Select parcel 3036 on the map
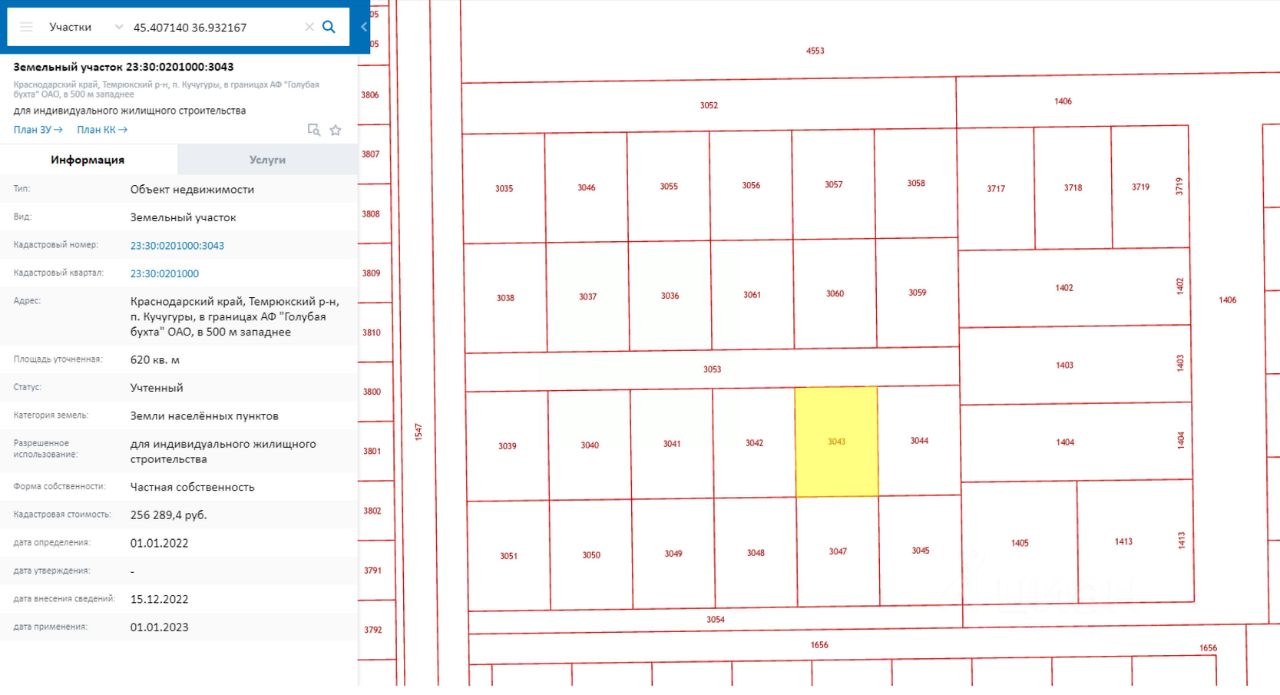1280x695 pixels. 670,295
